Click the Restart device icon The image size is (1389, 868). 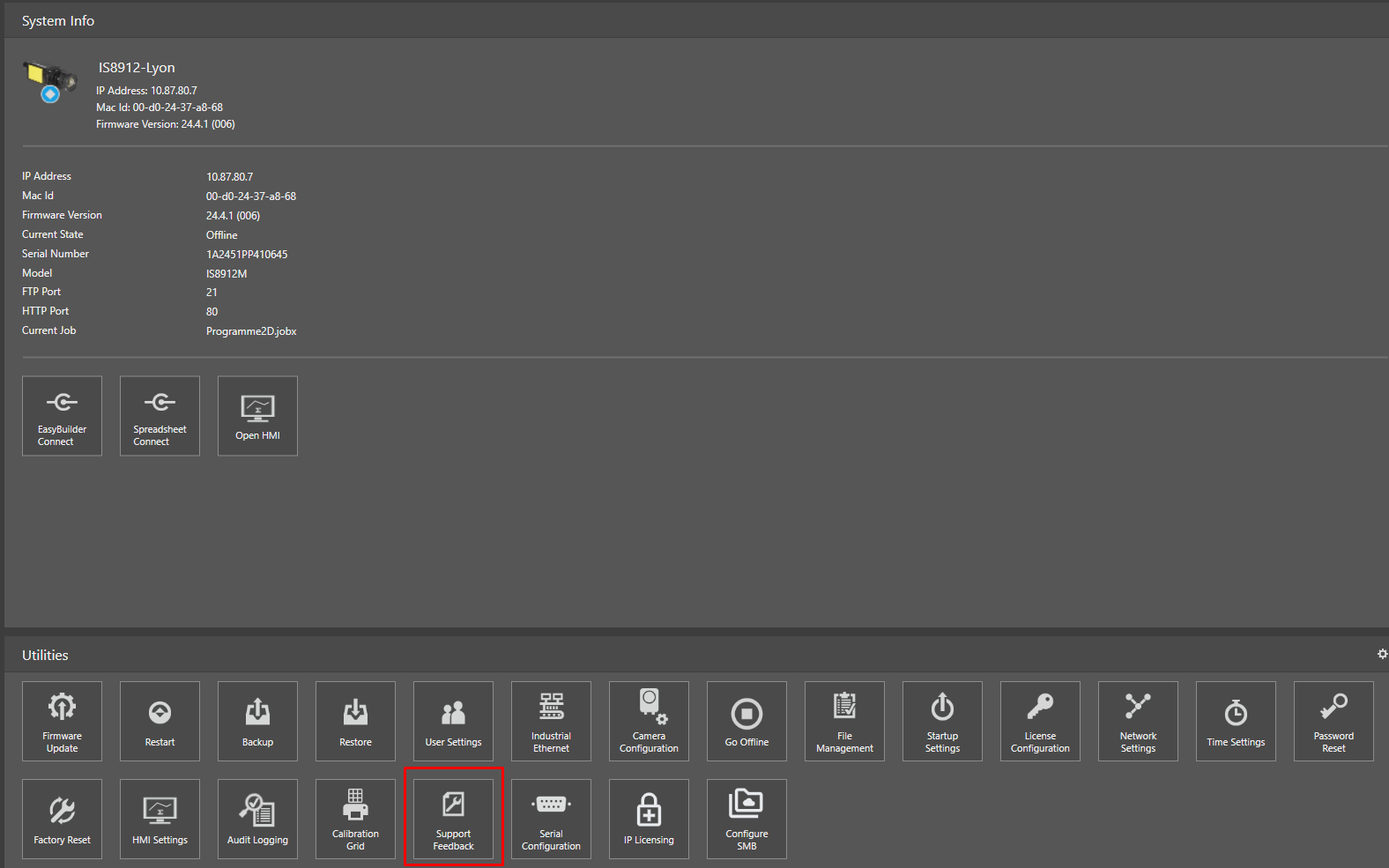160,721
